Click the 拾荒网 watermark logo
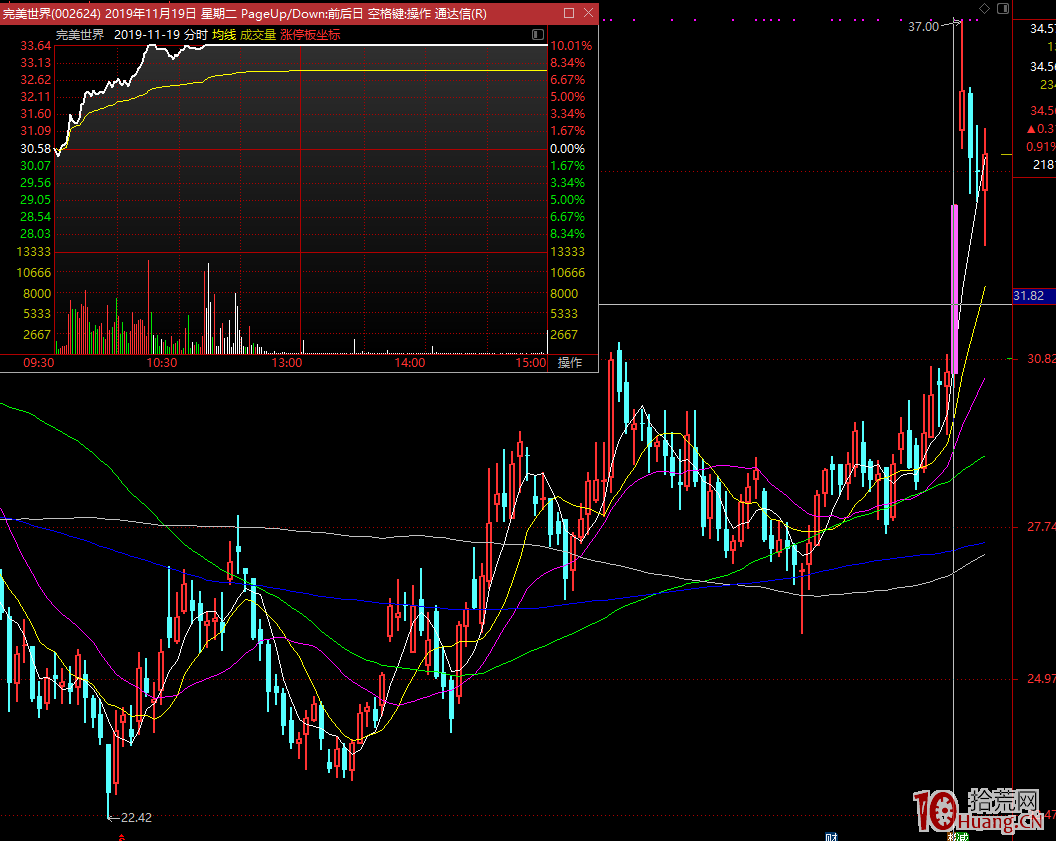Viewport: 1056px width, 841px height. pyautogui.click(x=980, y=810)
